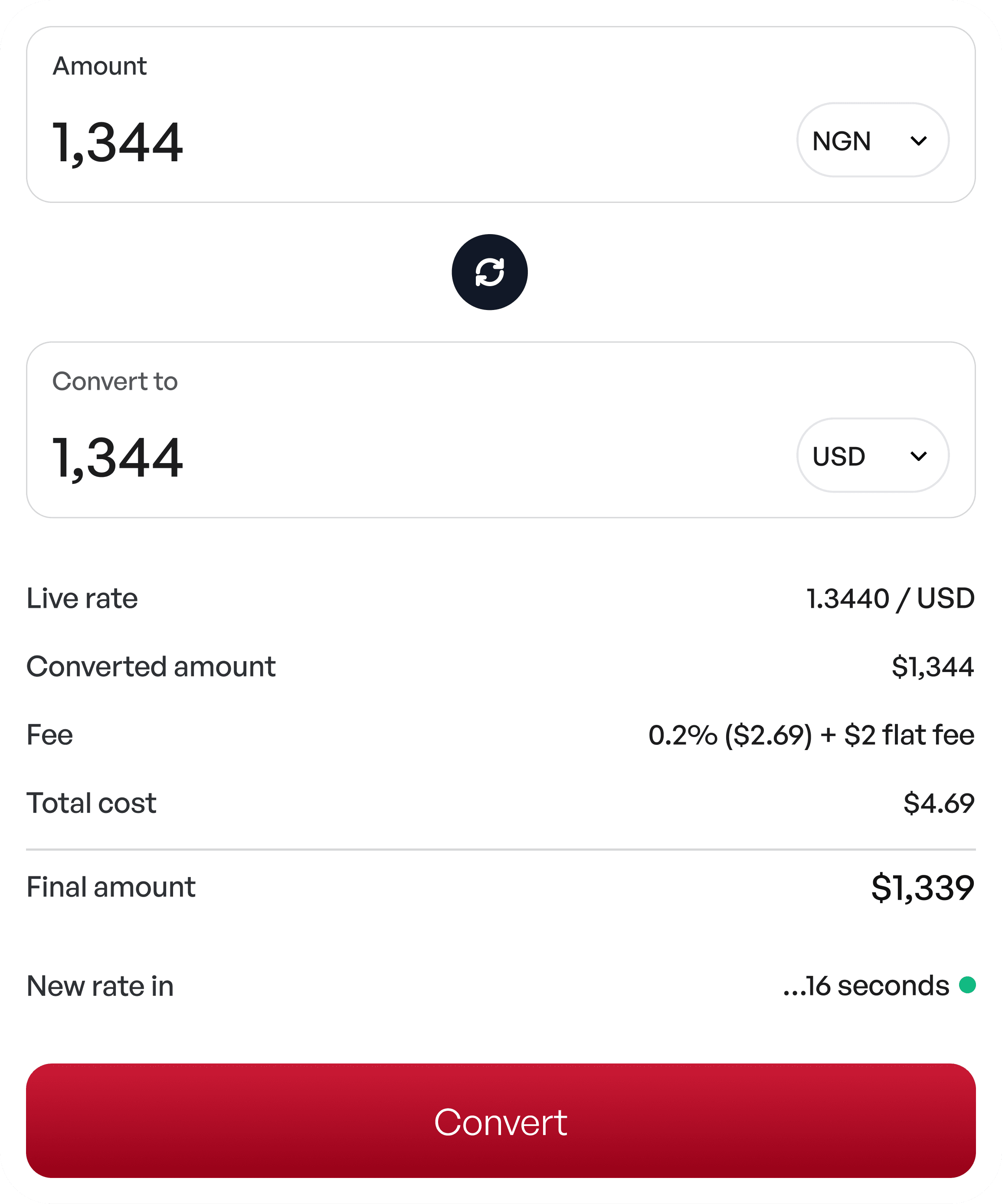
Task: Click the Amount input value 1,344
Action: [x=118, y=142]
